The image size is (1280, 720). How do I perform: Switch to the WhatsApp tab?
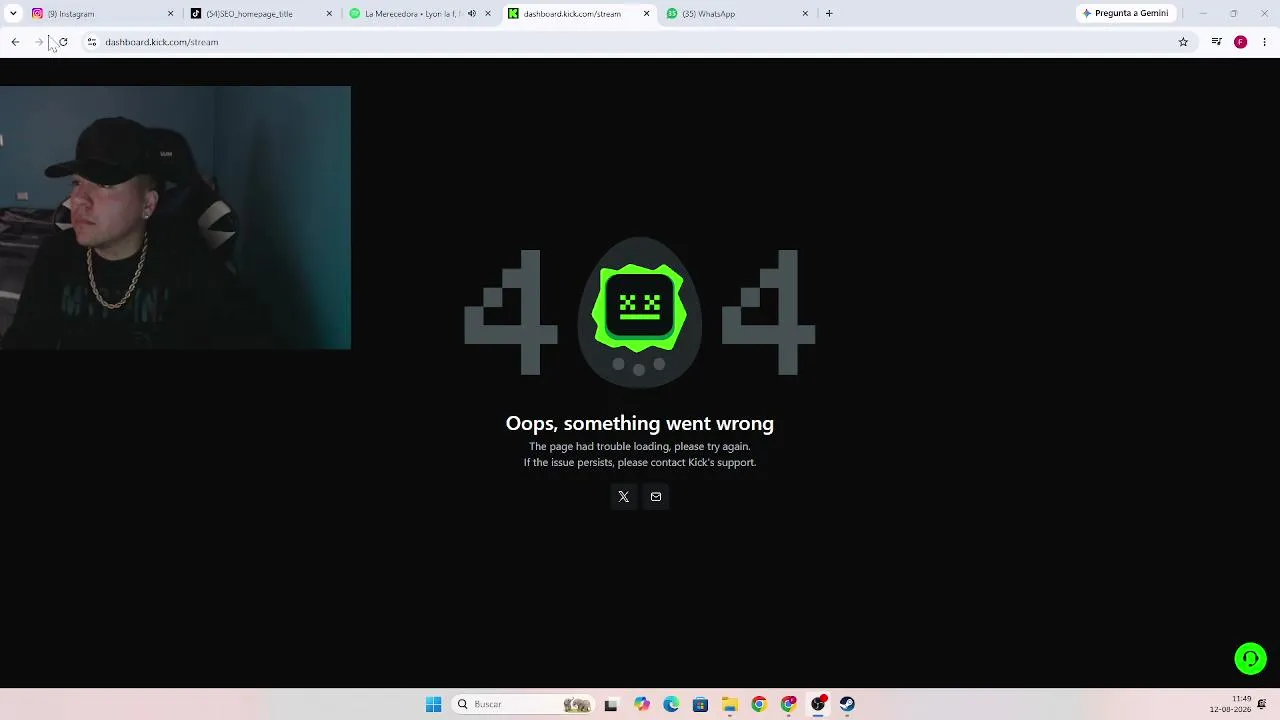[738, 14]
